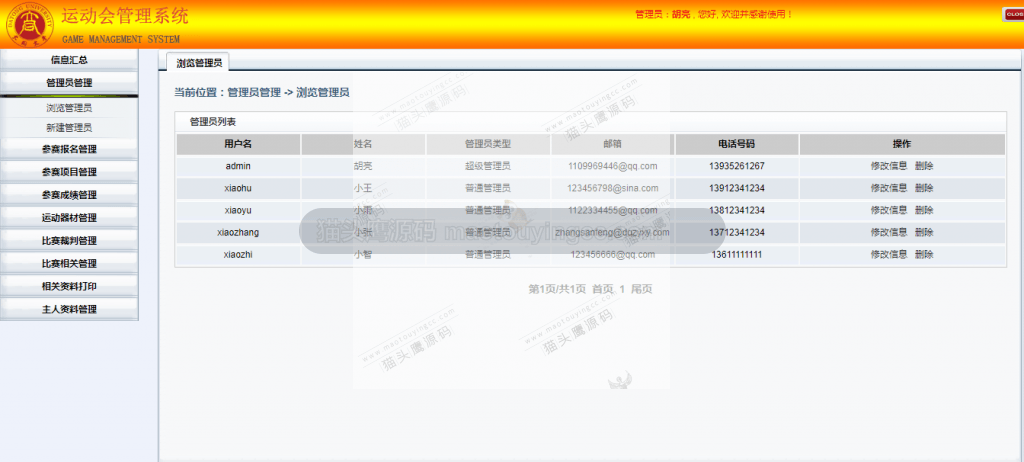Image resolution: width=1024 pixels, height=462 pixels.
Task: Click the 操作 column header
Action: (902, 144)
